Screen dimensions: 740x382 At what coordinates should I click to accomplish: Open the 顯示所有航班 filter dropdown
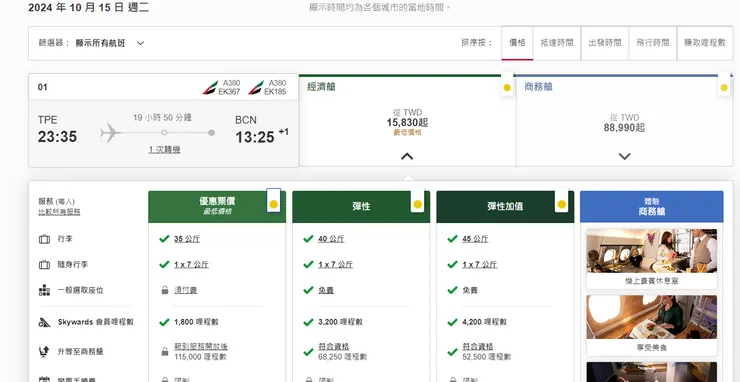[110, 43]
